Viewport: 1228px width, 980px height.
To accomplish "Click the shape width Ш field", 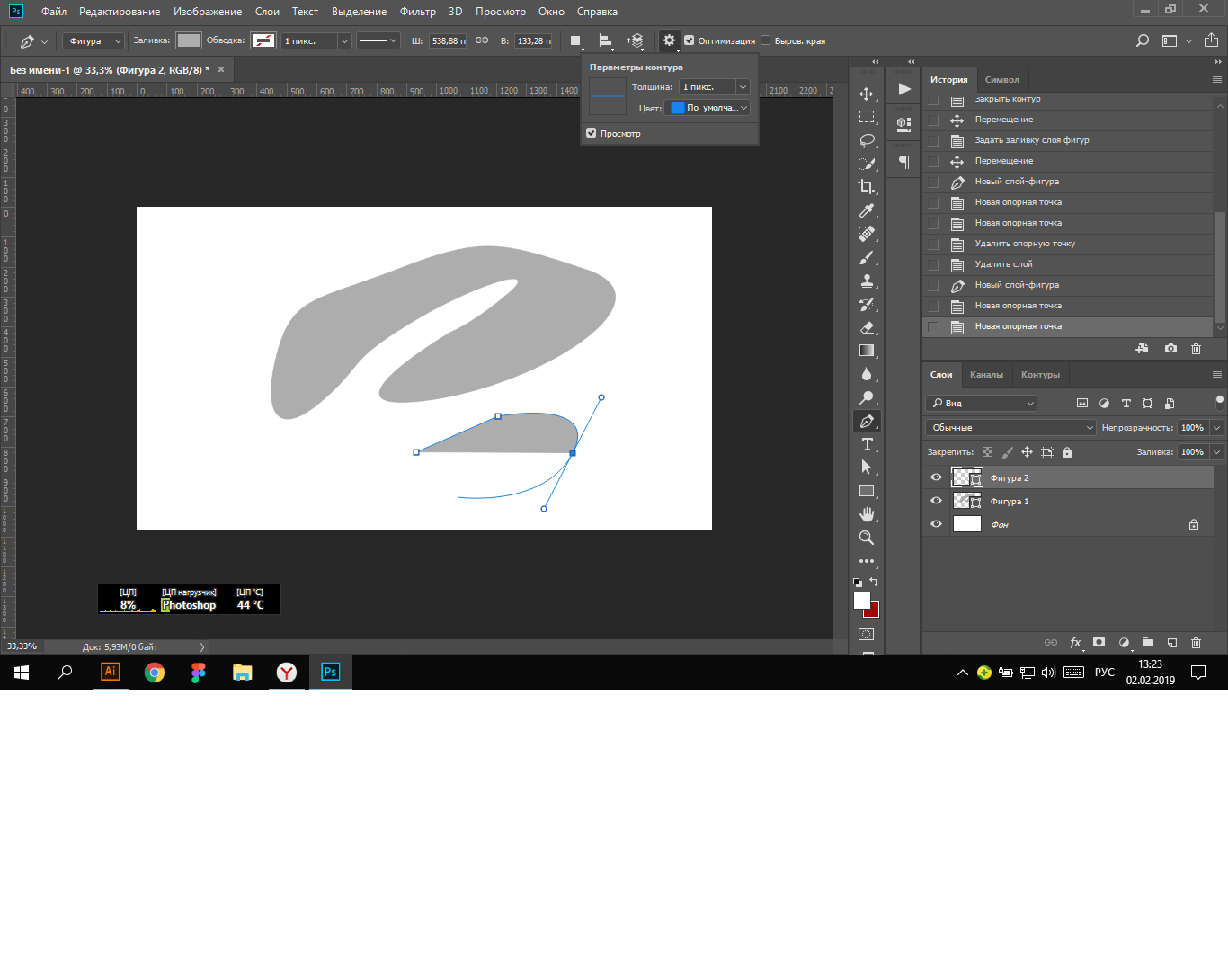I will tap(448, 40).
